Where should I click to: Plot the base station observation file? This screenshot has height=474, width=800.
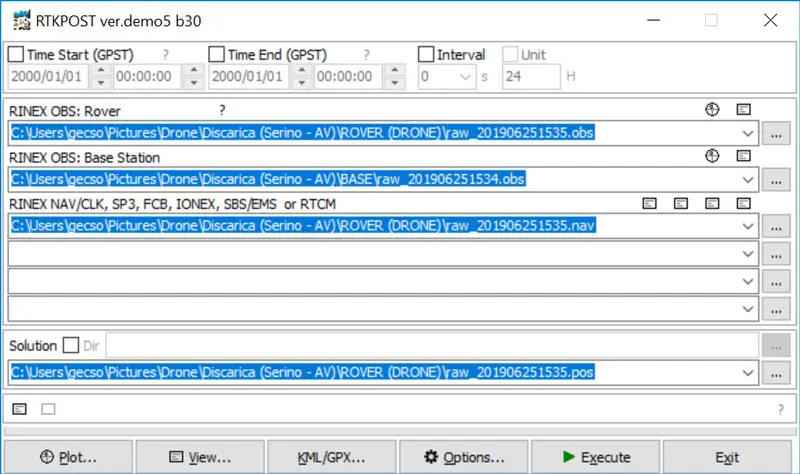[712, 156]
